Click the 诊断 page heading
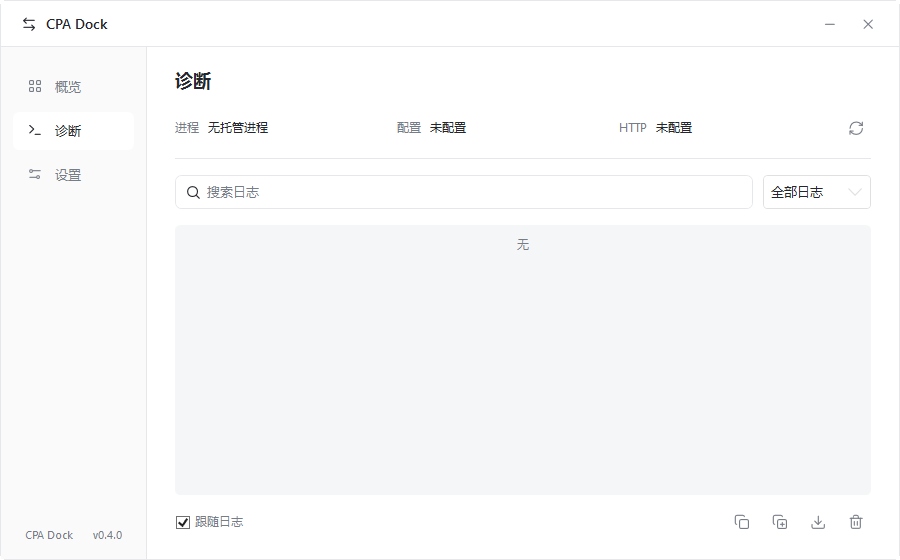 (x=193, y=81)
